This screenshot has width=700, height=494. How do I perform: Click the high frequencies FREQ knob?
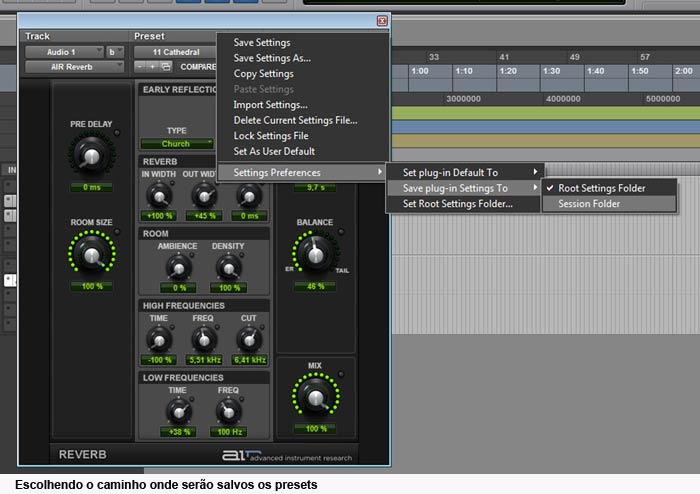[204, 340]
